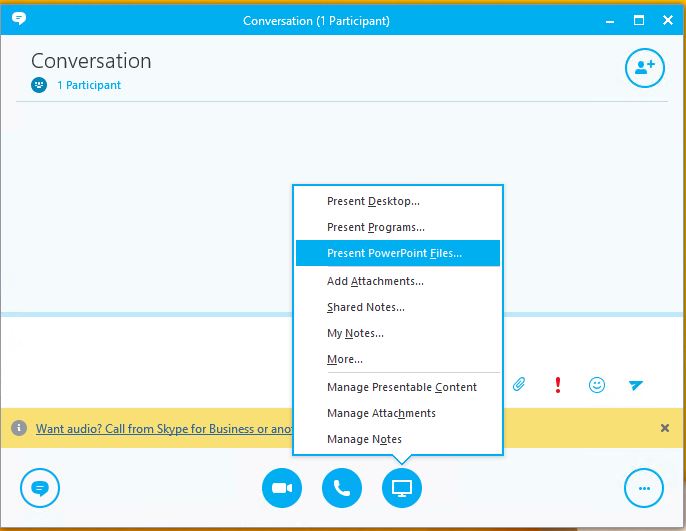Open more options ellipsis button

click(644, 488)
